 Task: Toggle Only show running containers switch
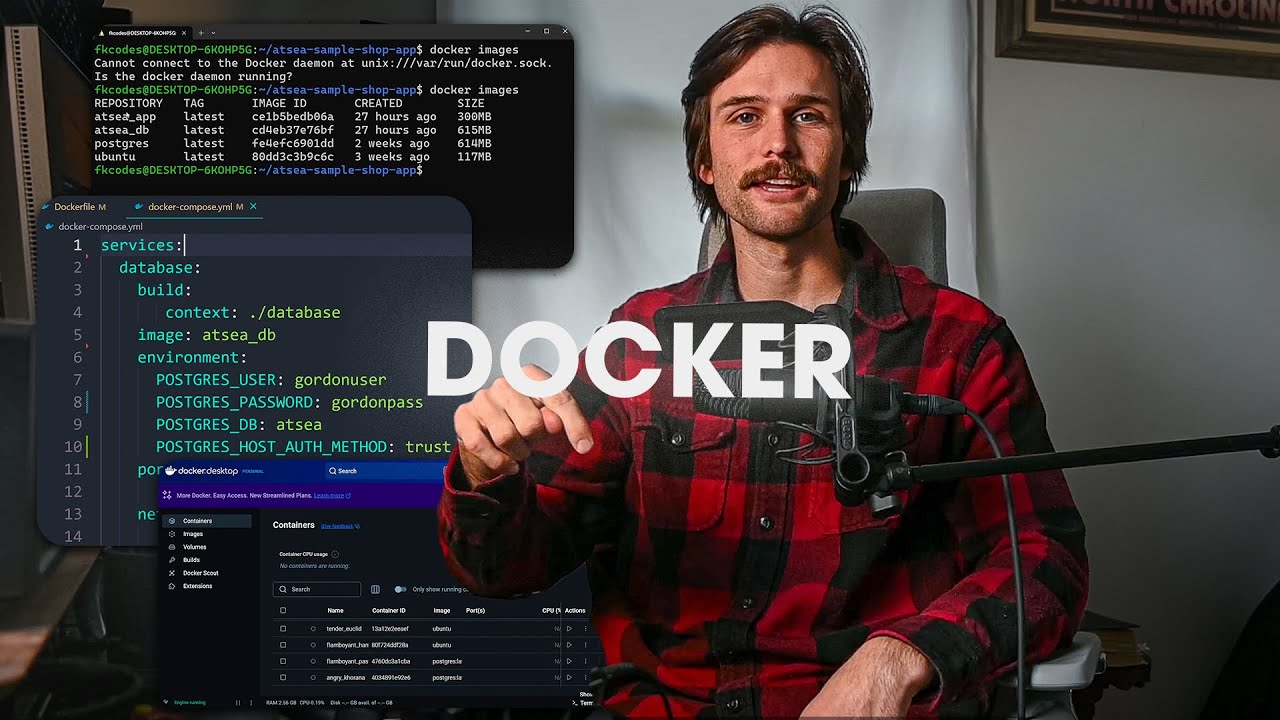[x=400, y=590]
